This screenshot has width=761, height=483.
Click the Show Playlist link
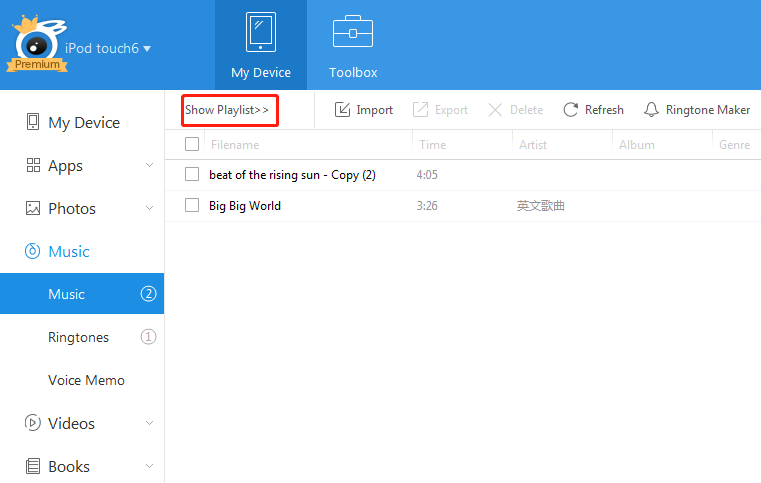228,110
